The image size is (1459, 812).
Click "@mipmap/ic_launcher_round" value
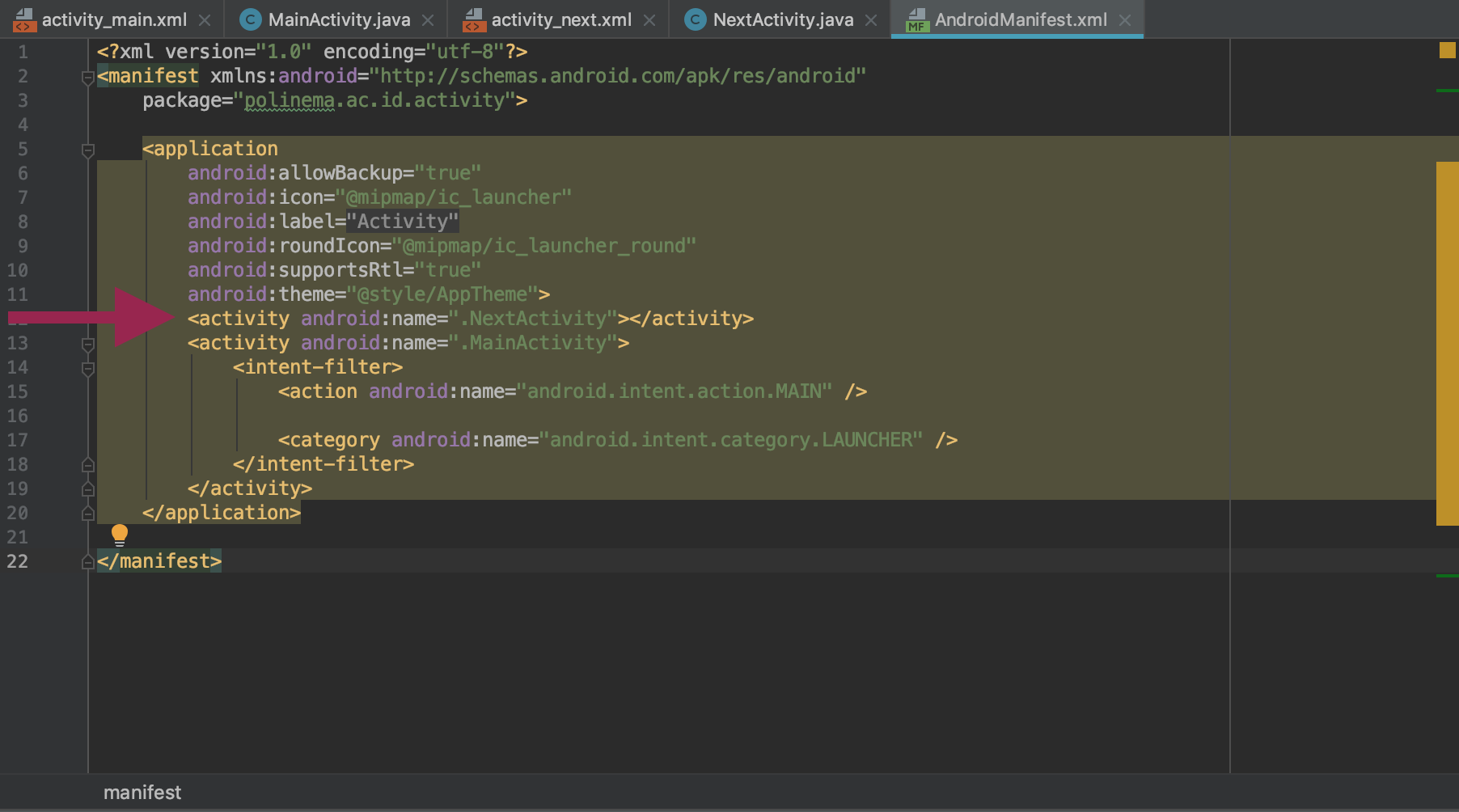[544, 246]
